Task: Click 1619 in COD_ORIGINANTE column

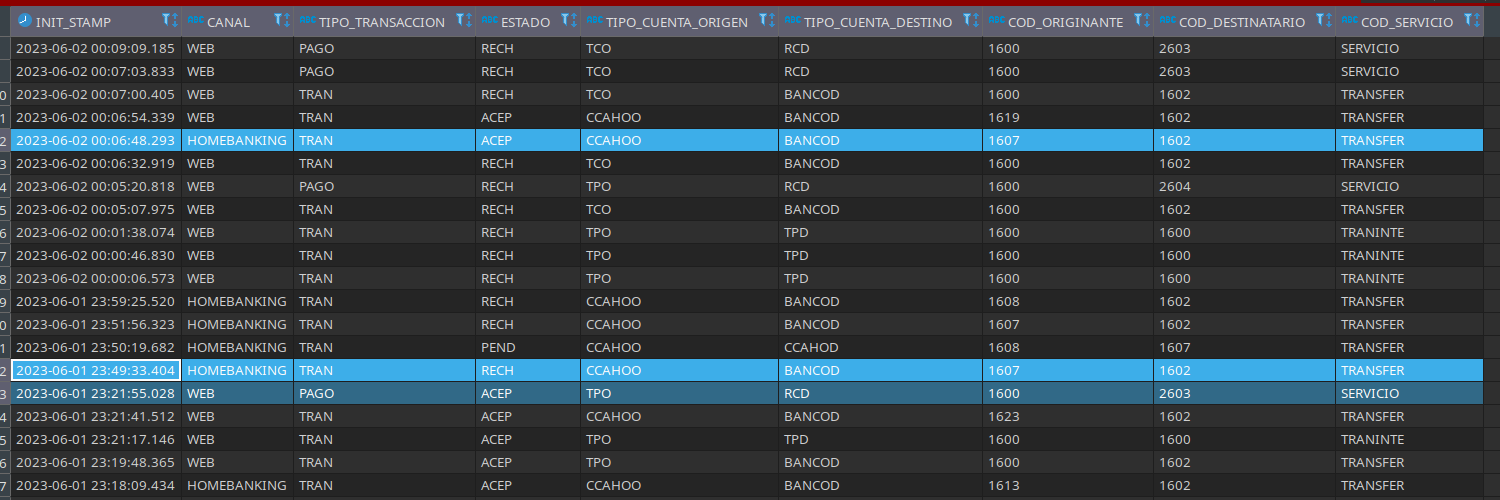Action: (1069, 117)
